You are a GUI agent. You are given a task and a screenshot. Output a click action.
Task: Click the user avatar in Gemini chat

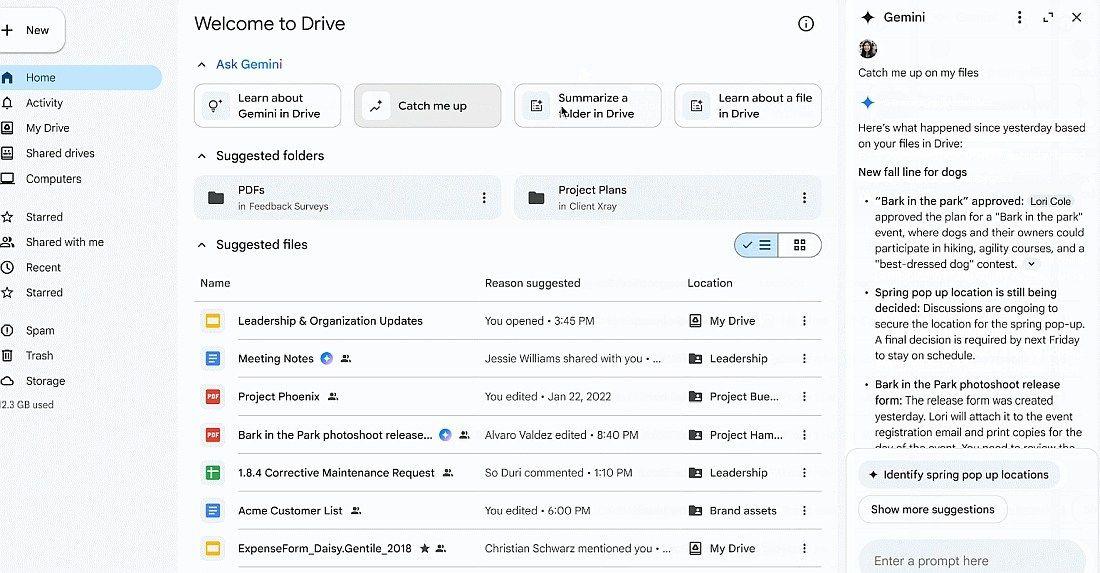(x=868, y=48)
